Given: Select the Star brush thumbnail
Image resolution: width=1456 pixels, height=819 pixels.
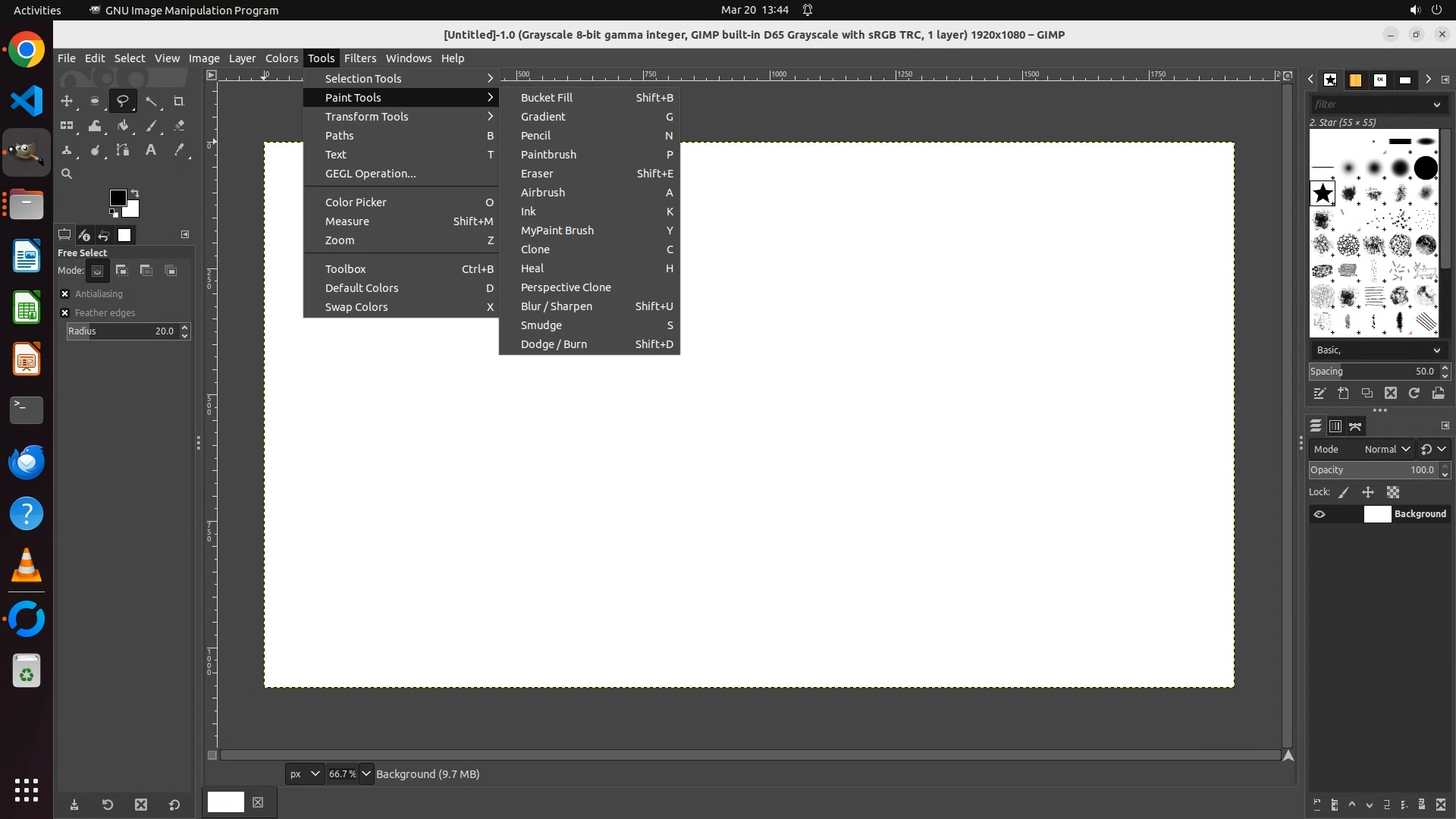Looking at the screenshot, I should coord(1323,193).
